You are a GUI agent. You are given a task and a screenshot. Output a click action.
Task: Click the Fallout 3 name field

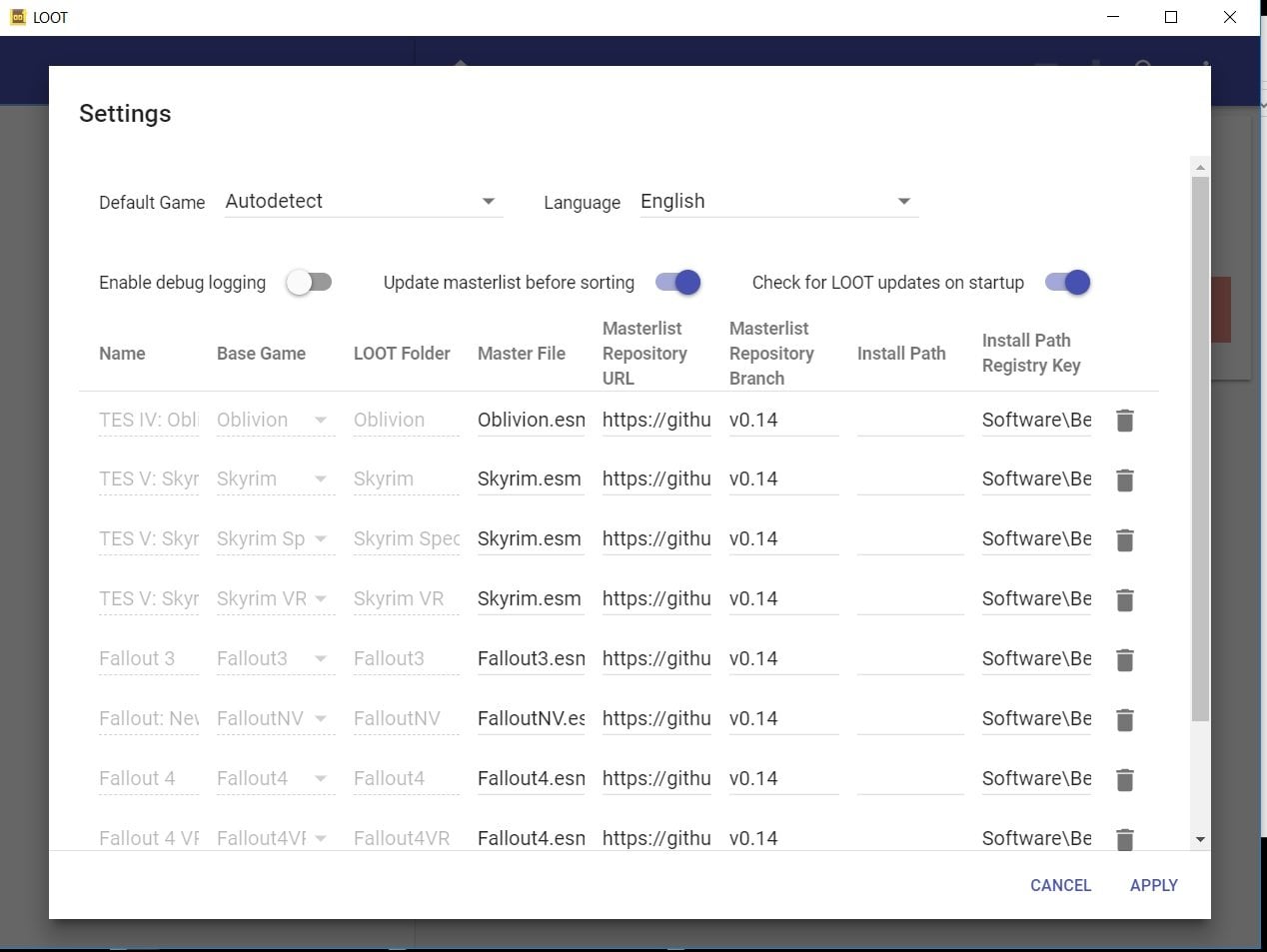tap(149, 659)
